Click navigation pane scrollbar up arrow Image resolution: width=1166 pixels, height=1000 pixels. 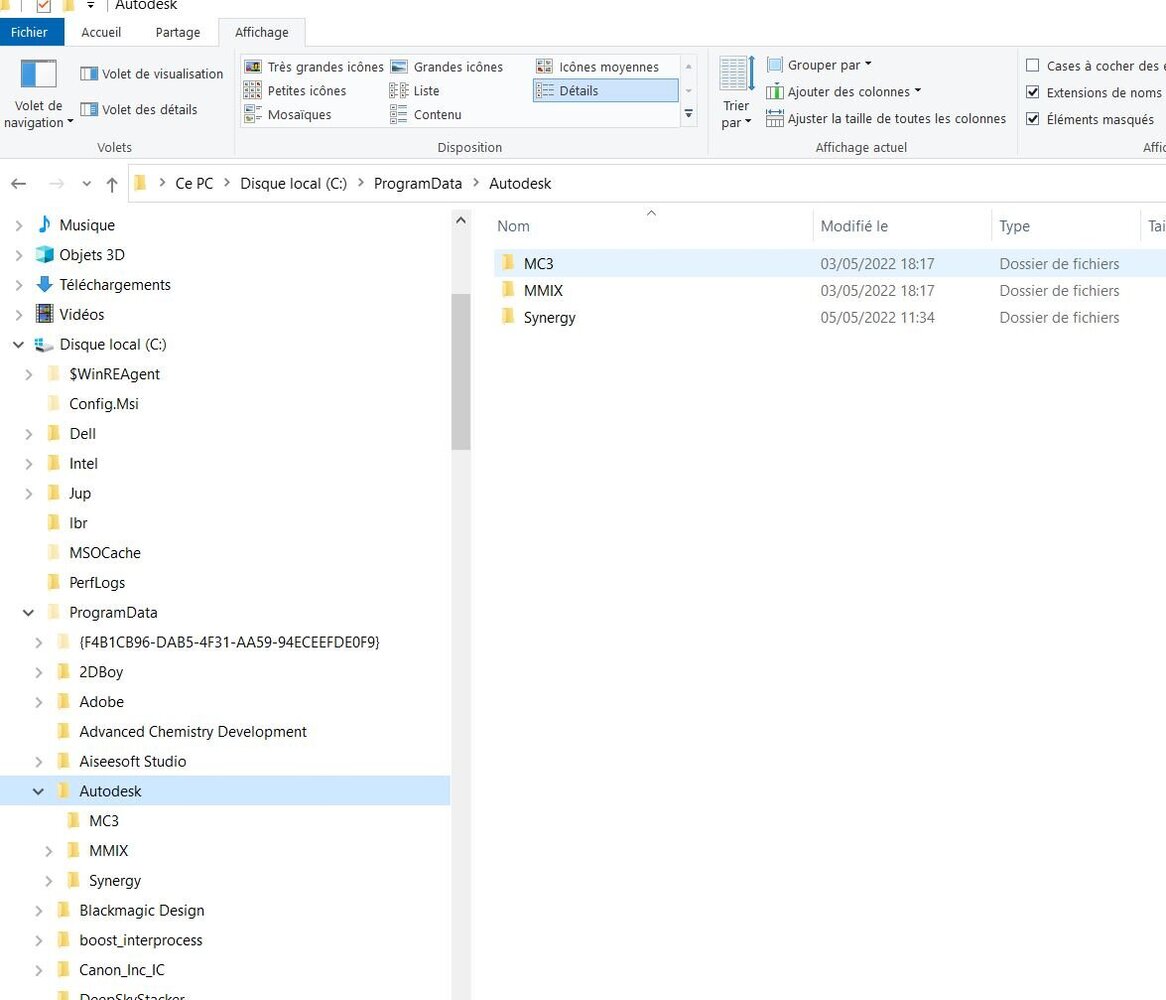[460, 220]
